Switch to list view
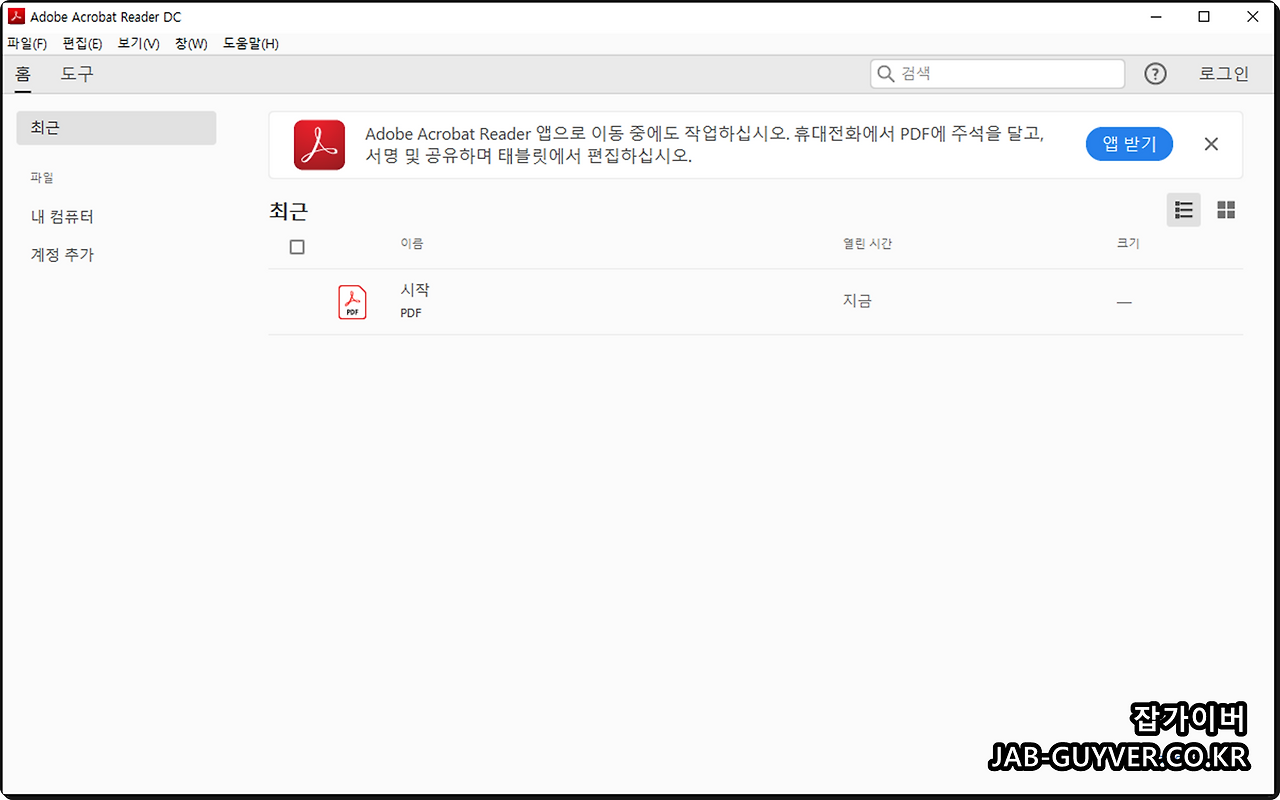The height and width of the screenshot is (800, 1280). [1184, 210]
